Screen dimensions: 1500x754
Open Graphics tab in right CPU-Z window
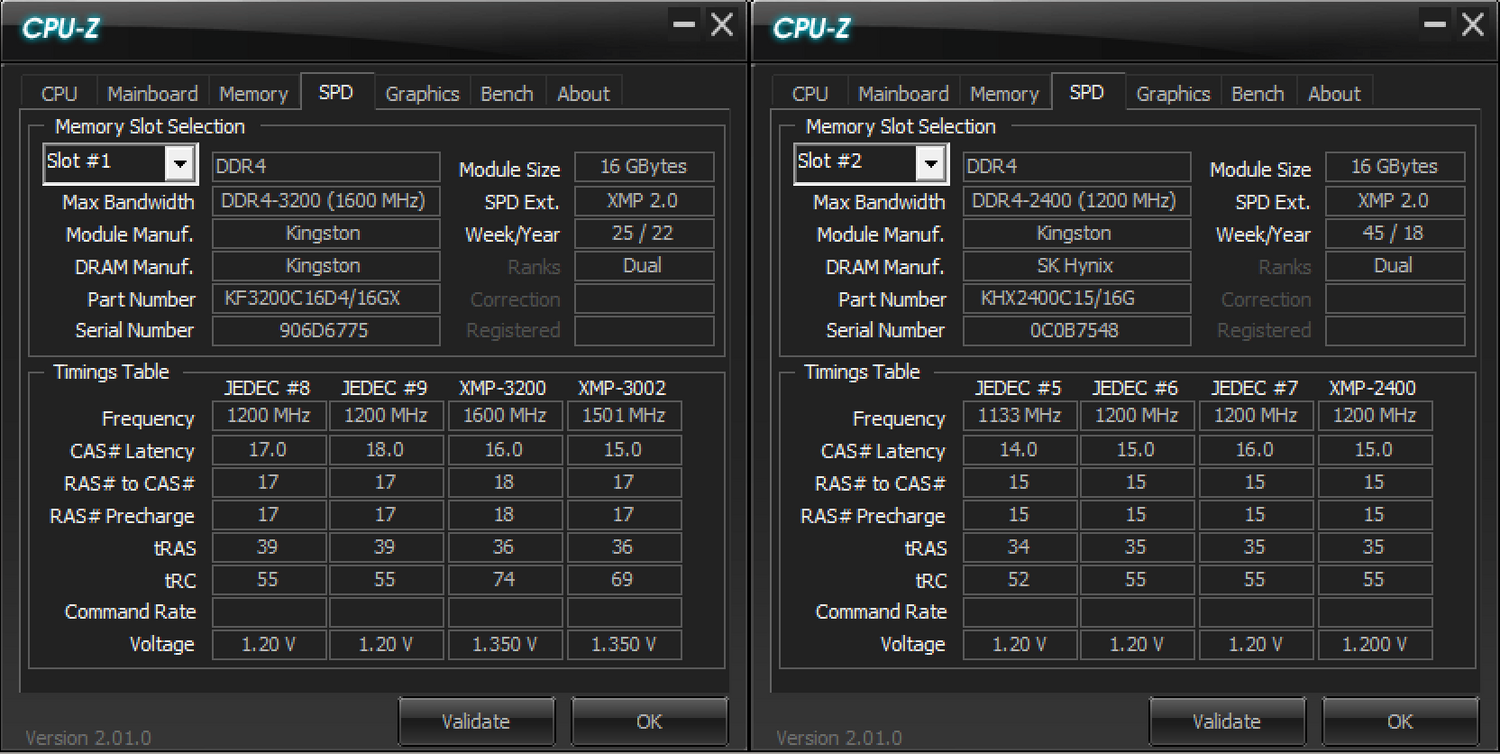point(1173,93)
